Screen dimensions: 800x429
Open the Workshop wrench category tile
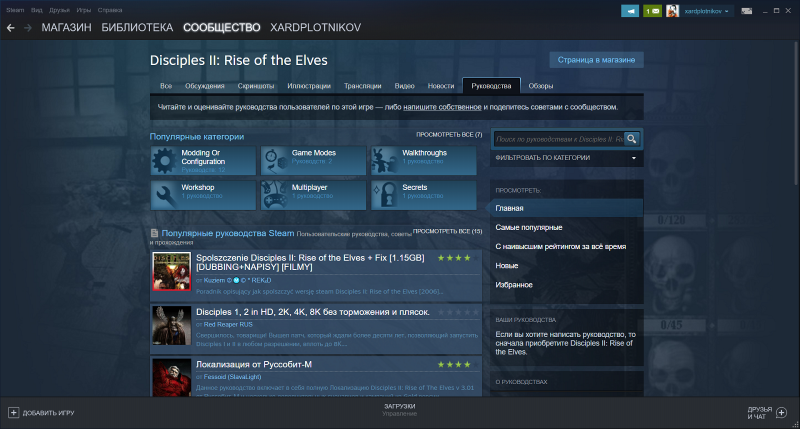203,195
